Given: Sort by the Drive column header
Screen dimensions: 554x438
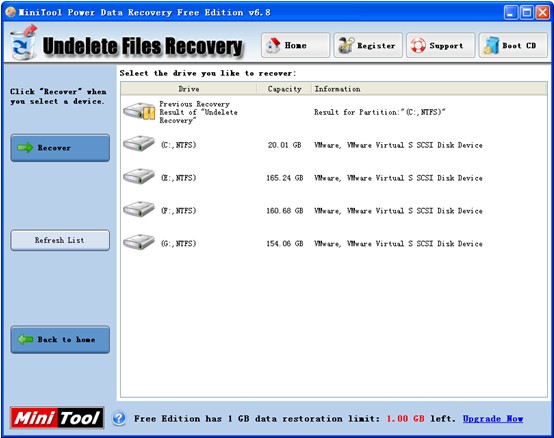Looking at the screenshot, I should [x=189, y=89].
